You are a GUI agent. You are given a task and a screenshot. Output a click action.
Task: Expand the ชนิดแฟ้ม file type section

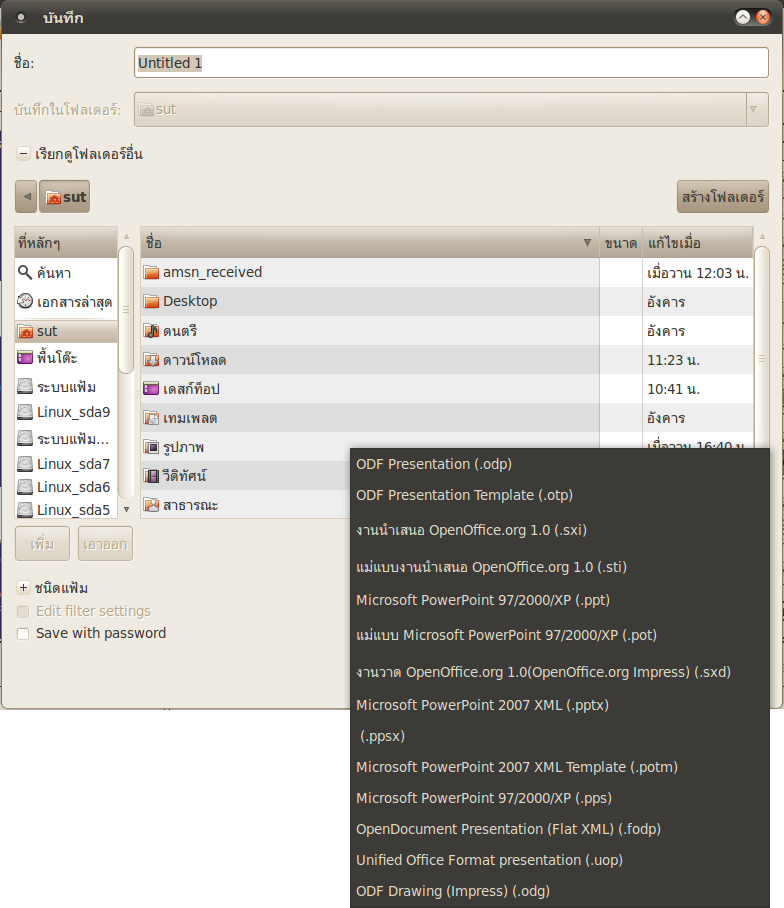[23, 588]
